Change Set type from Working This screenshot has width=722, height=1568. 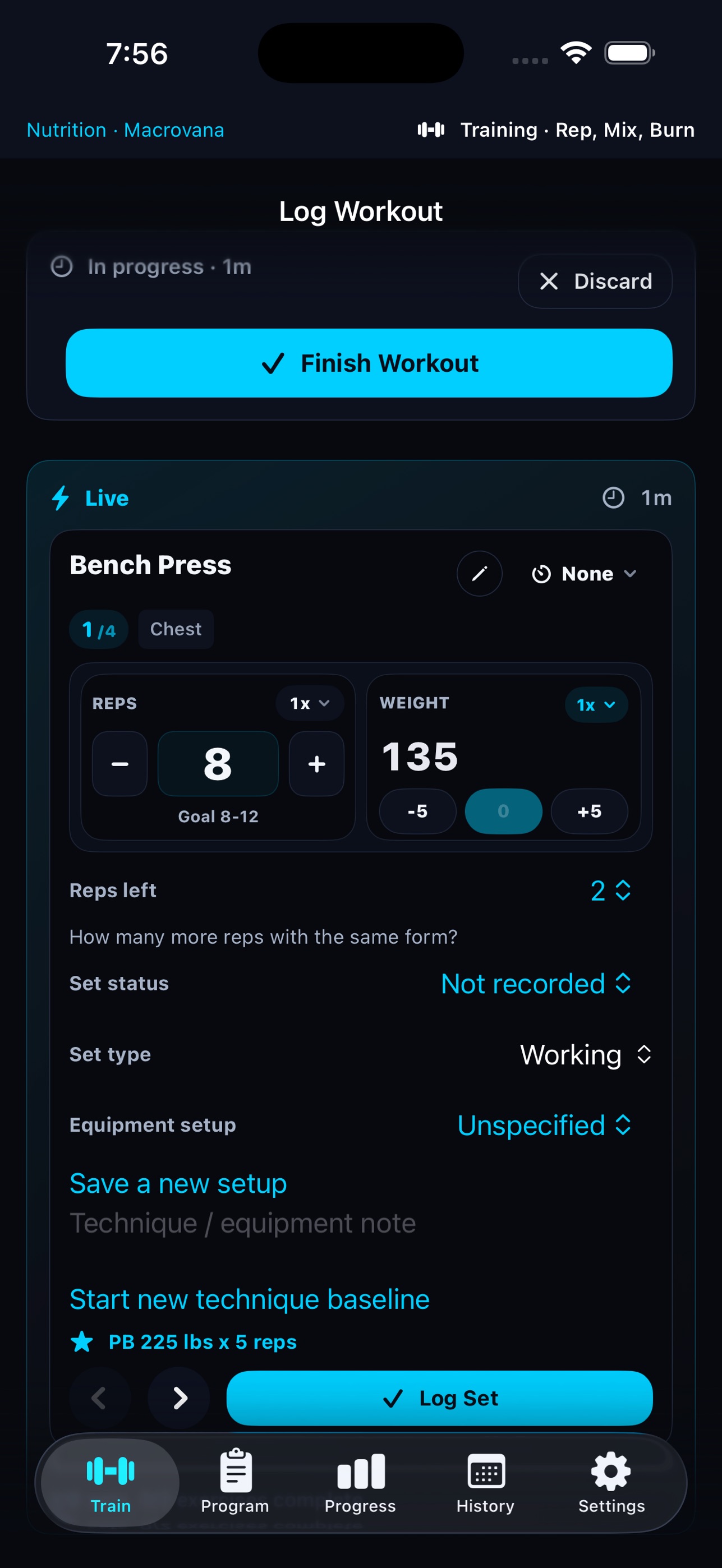click(586, 1054)
